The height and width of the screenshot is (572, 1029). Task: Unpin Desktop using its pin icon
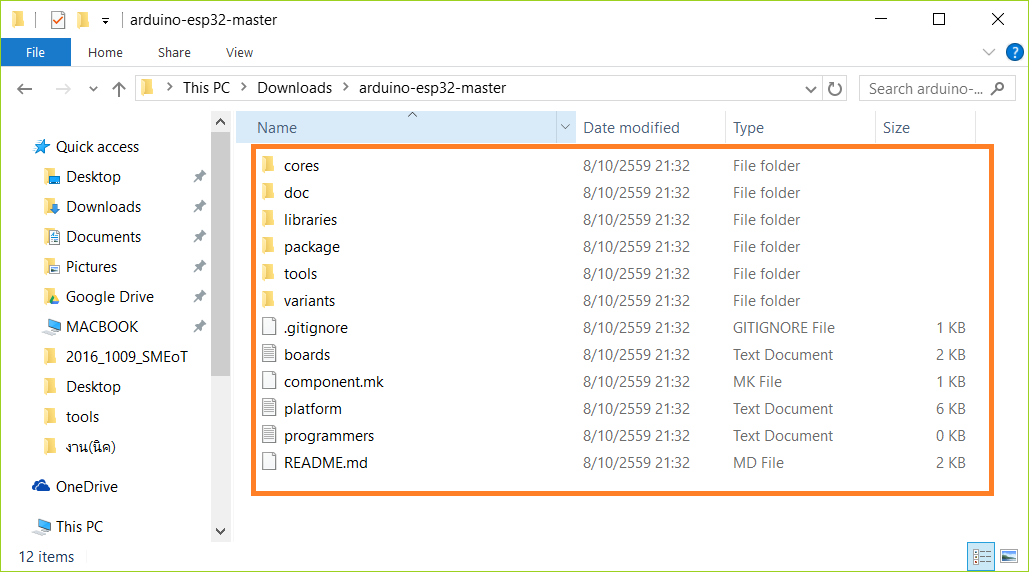[200, 176]
